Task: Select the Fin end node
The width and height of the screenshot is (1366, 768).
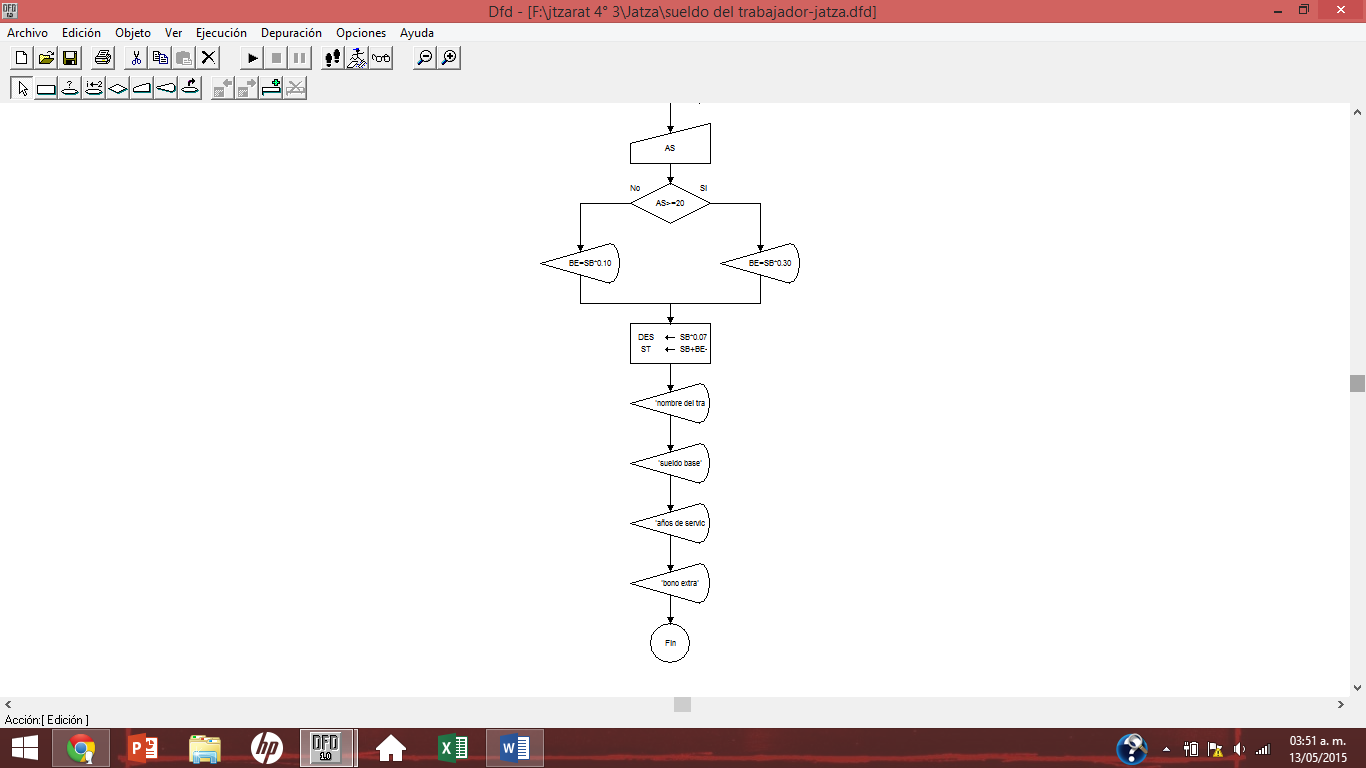Action: pos(670,643)
